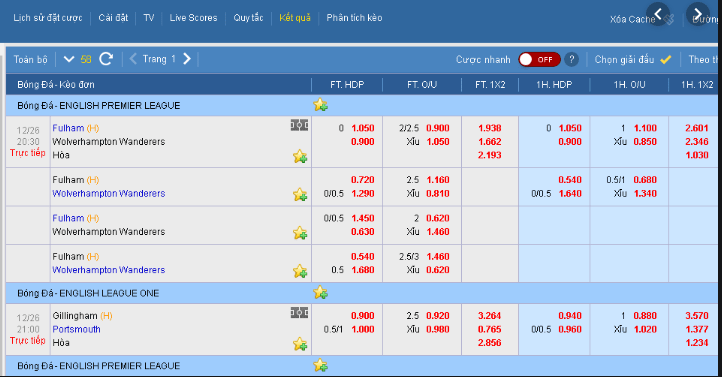Image resolution: width=722 pixels, height=377 pixels.
Task: Select FT Xỉu odds 0.620 for 2.5/3
Action: (437, 270)
